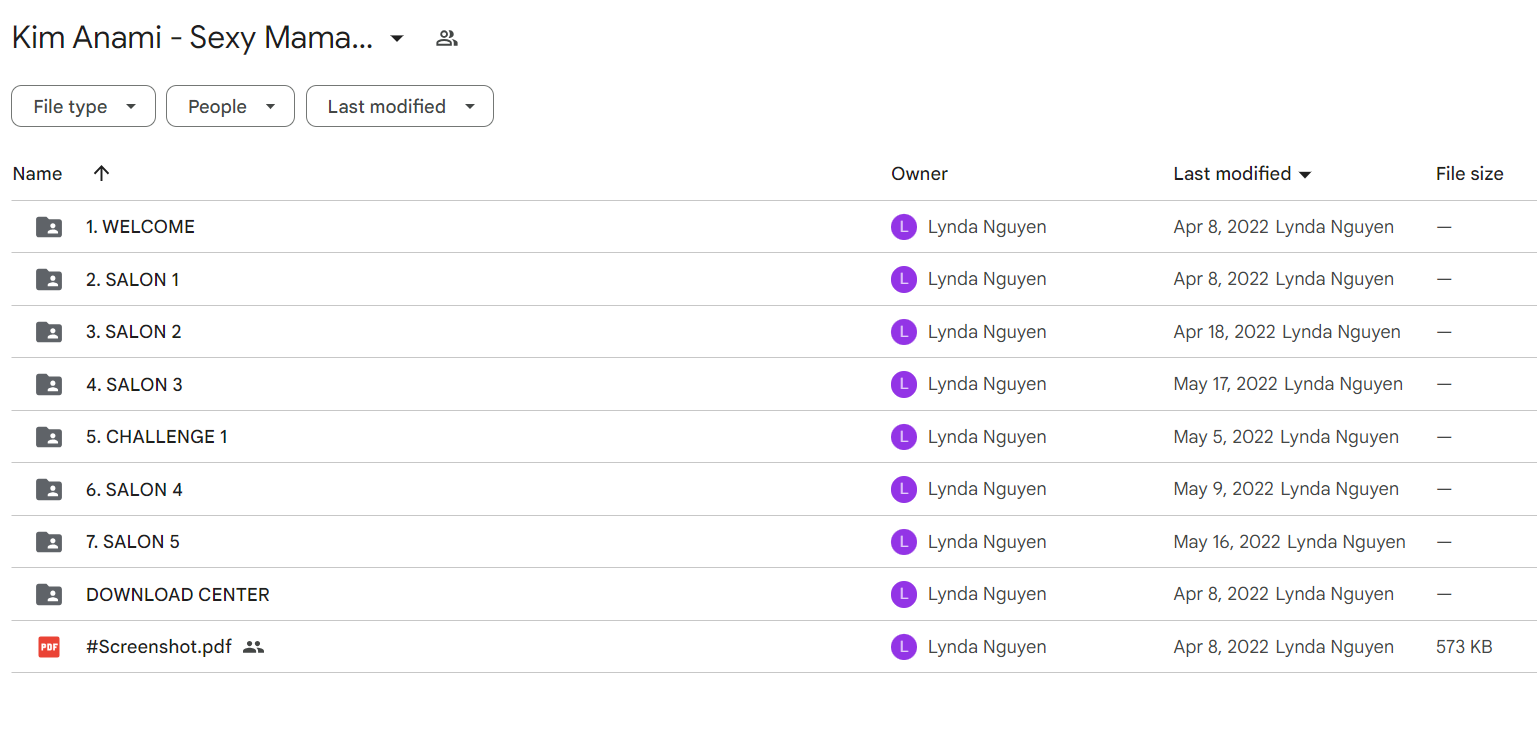Click folder icon of 3. SALON 2

[x=49, y=332]
